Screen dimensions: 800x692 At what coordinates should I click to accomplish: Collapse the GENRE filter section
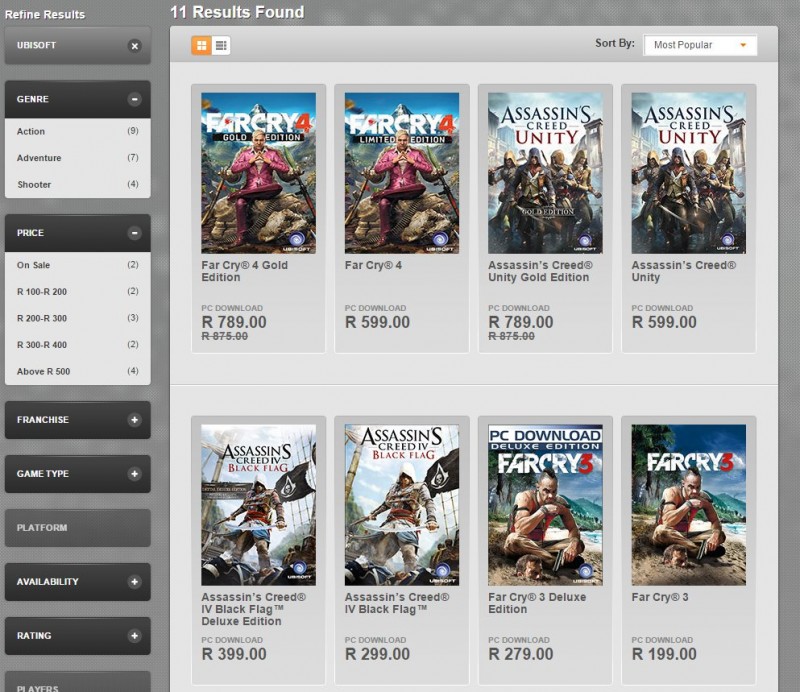(134, 99)
